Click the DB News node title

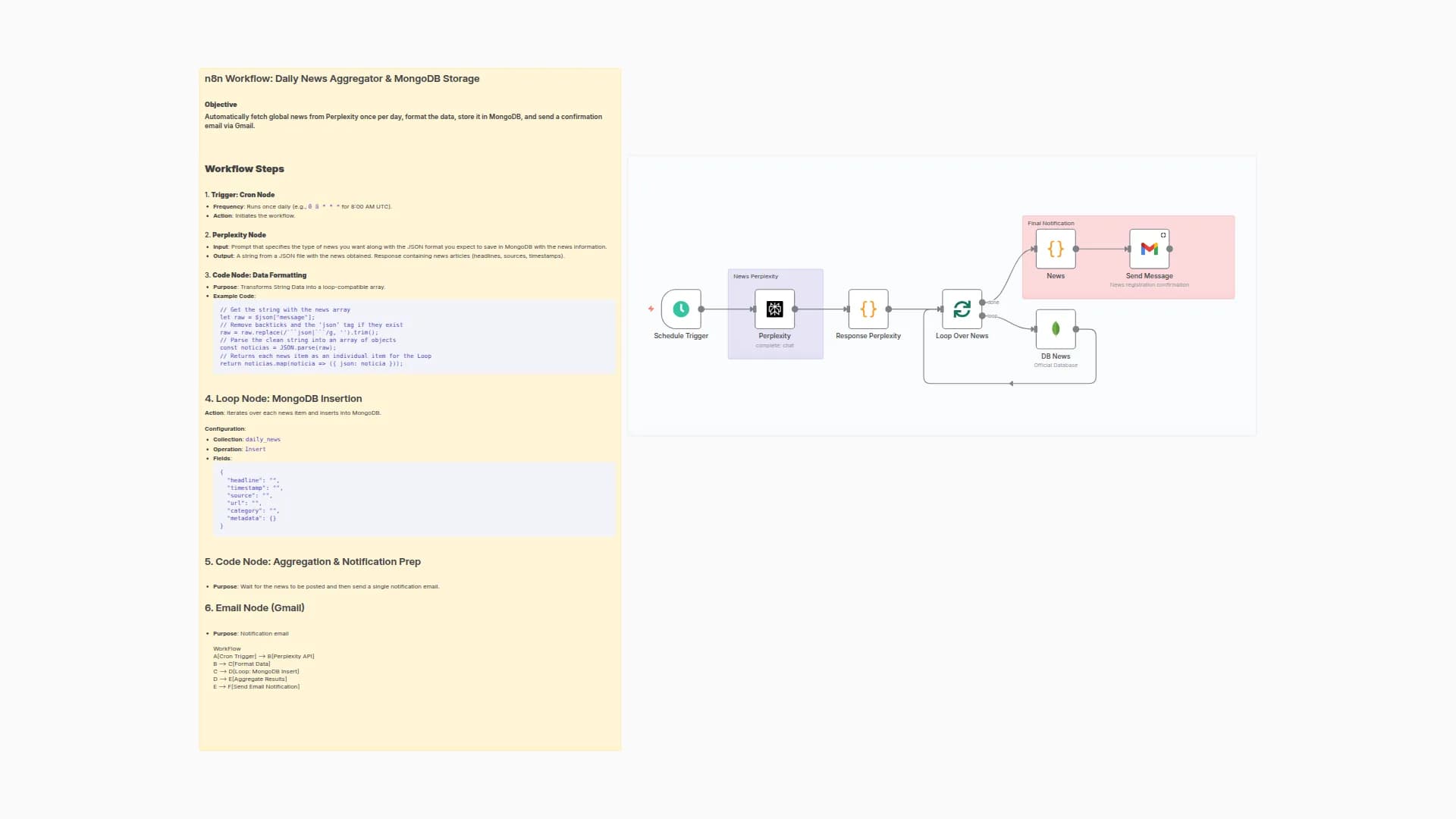(x=1055, y=356)
